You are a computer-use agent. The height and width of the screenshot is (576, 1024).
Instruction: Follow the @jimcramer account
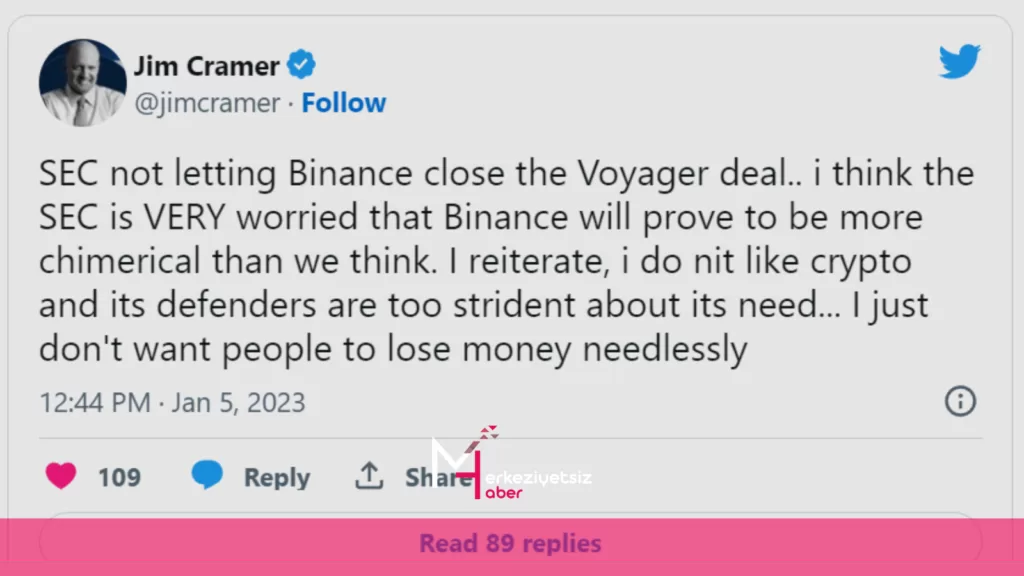tap(344, 102)
